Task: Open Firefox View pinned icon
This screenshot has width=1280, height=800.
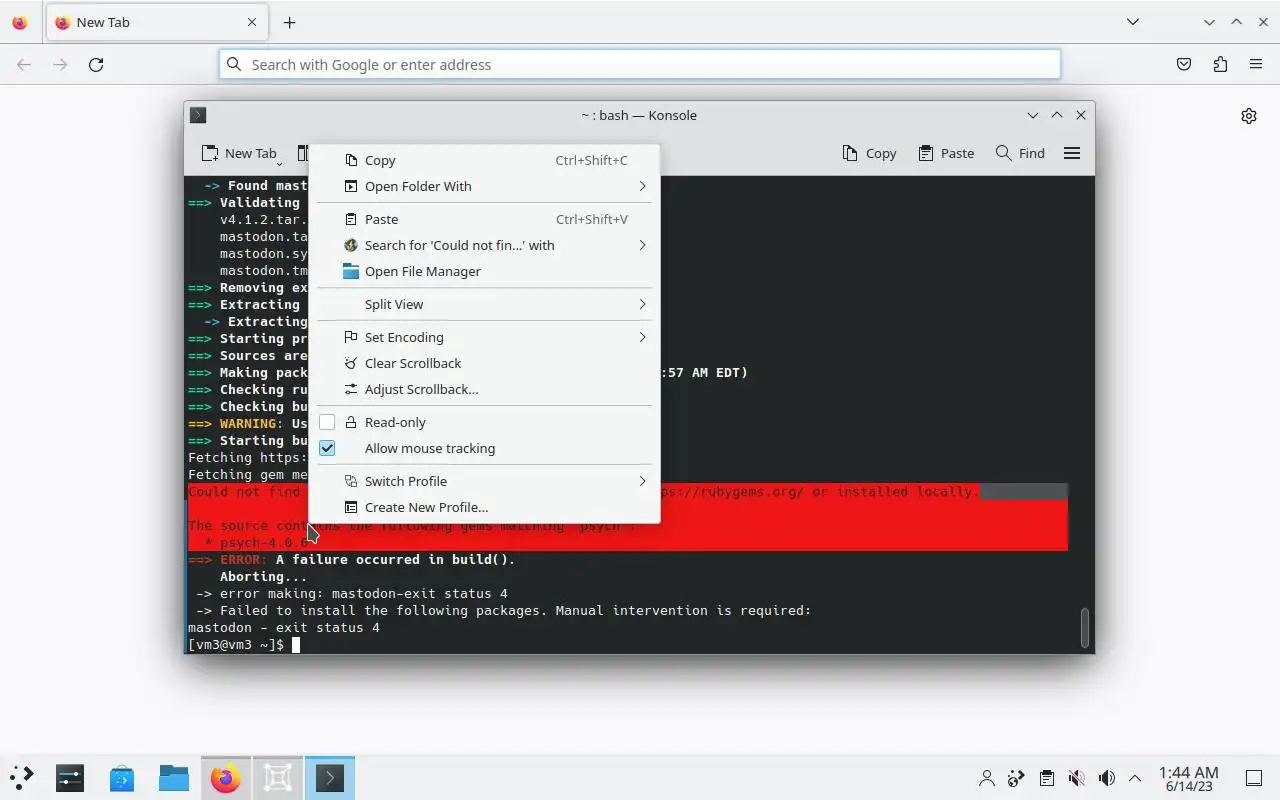Action: [x=20, y=22]
